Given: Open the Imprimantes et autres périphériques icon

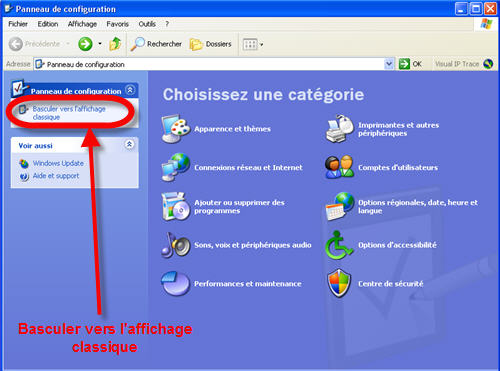Looking at the screenshot, I should pos(340,129).
